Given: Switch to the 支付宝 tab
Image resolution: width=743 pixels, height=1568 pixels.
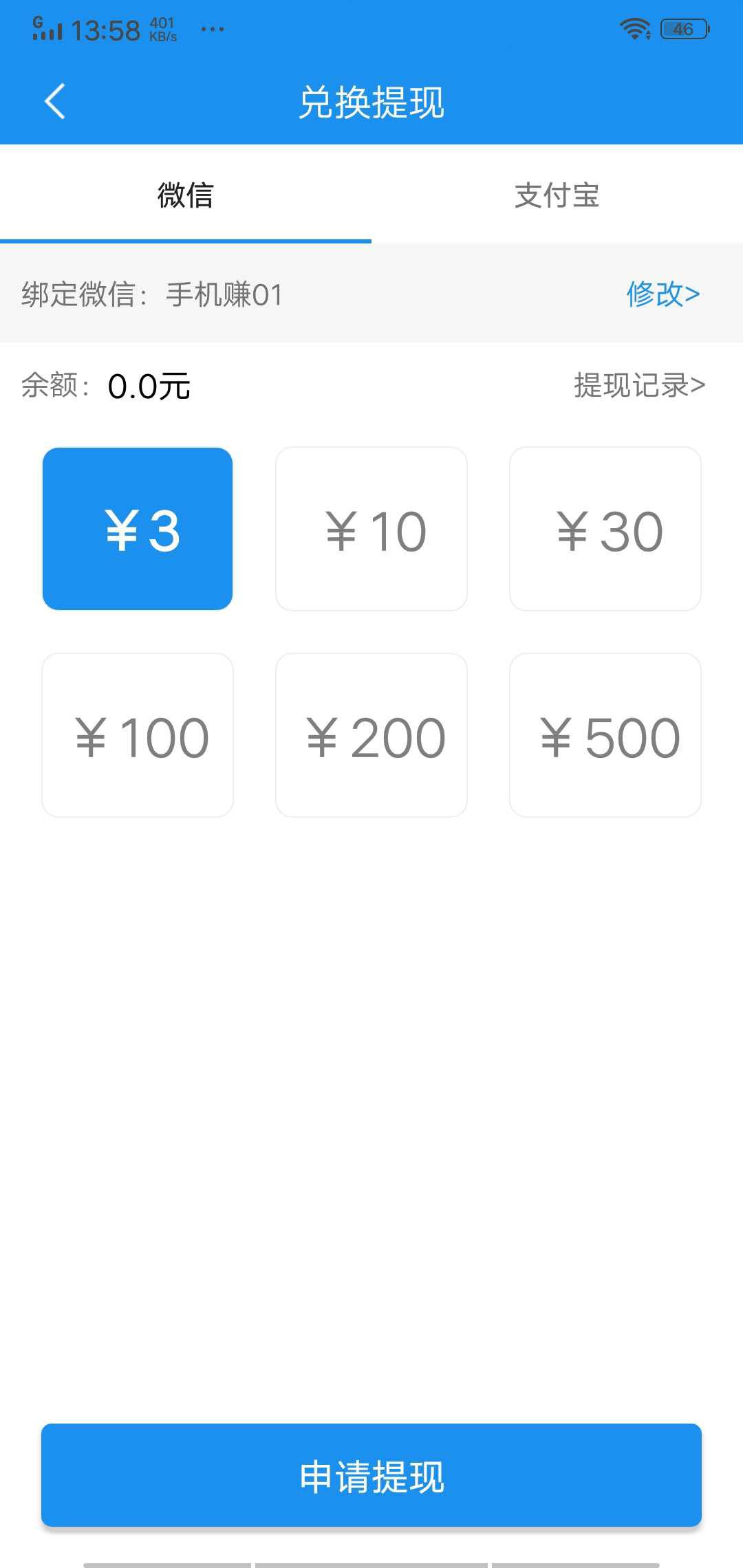Looking at the screenshot, I should point(557,196).
